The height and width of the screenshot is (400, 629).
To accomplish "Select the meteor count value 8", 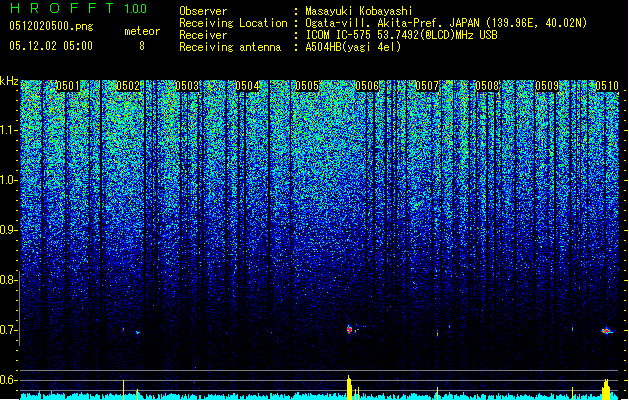I will [142, 46].
